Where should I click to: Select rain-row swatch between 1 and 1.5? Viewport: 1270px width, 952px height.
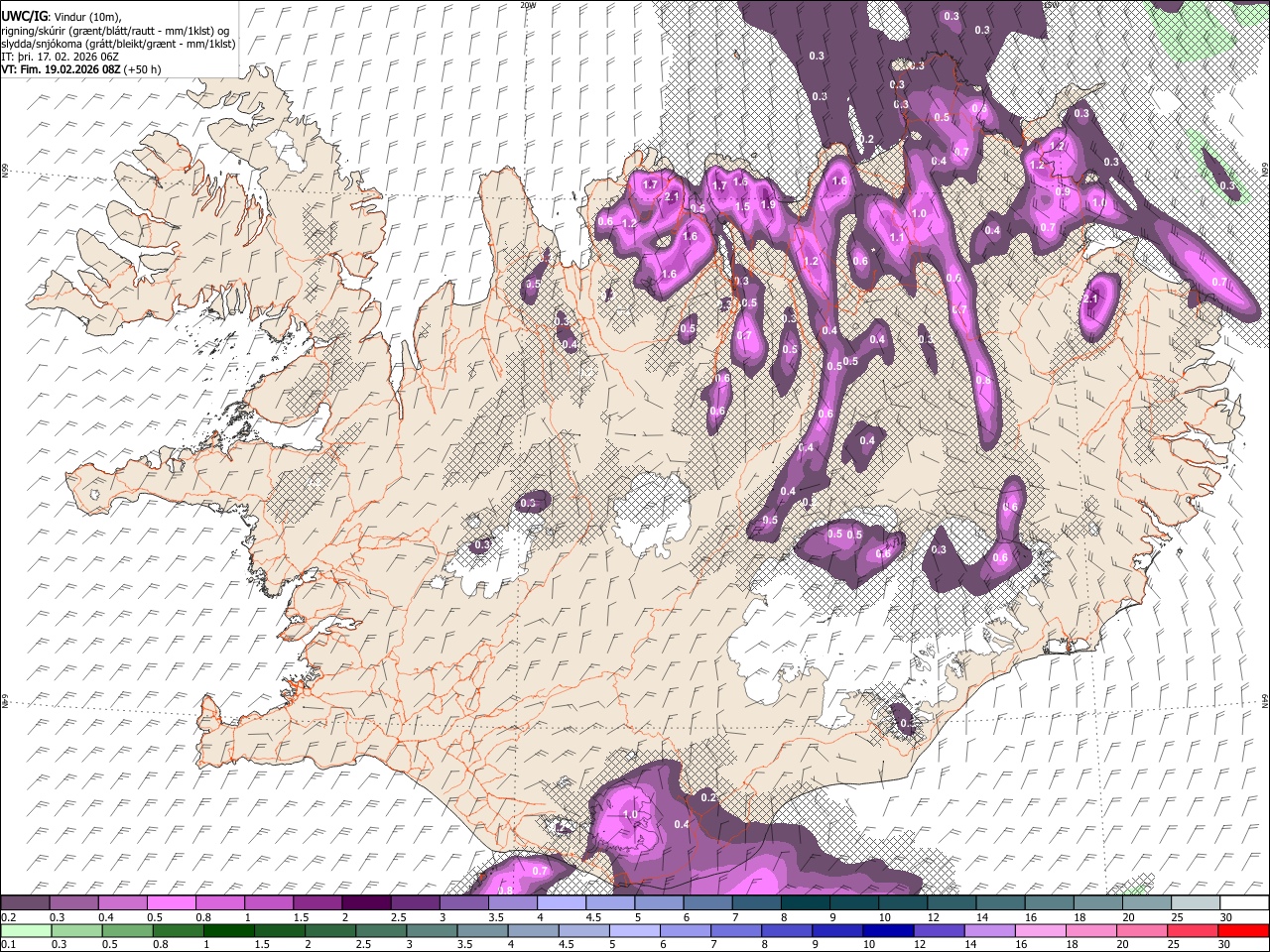click(x=229, y=930)
